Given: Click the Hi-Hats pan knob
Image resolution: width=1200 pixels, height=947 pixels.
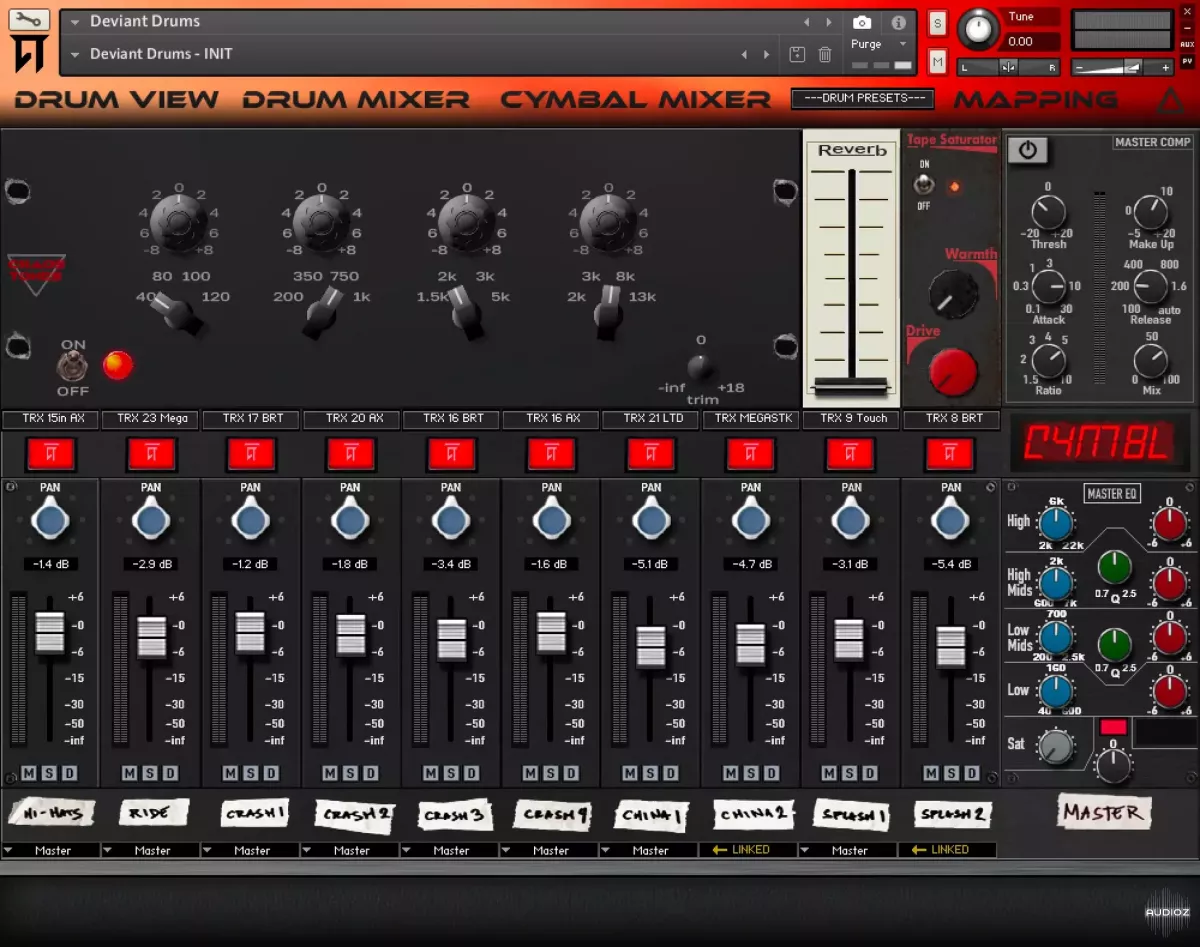Looking at the screenshot, I should point(50,520).
